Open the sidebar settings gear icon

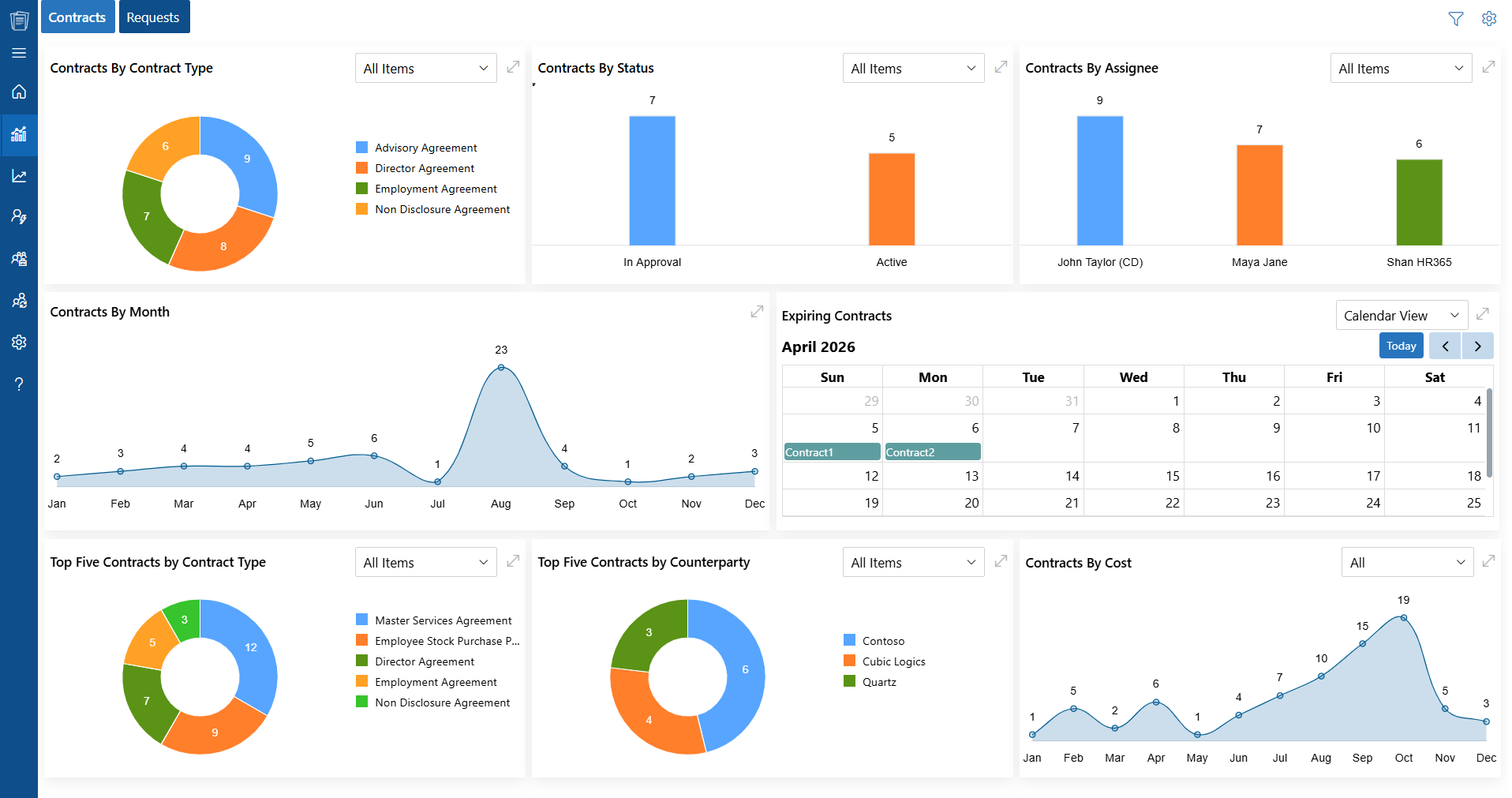[19, 342]
